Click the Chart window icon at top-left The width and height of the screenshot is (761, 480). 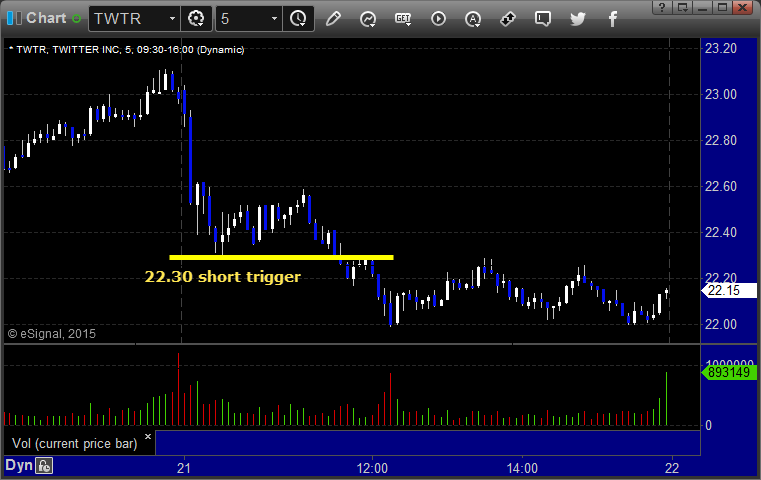pos(14,18)
